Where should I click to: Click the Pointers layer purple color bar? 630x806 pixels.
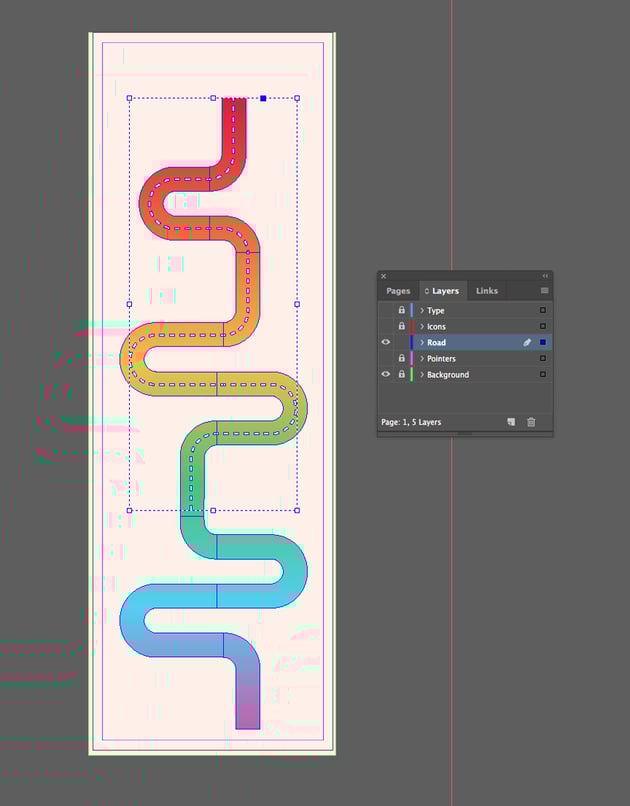tap(412, 358)
